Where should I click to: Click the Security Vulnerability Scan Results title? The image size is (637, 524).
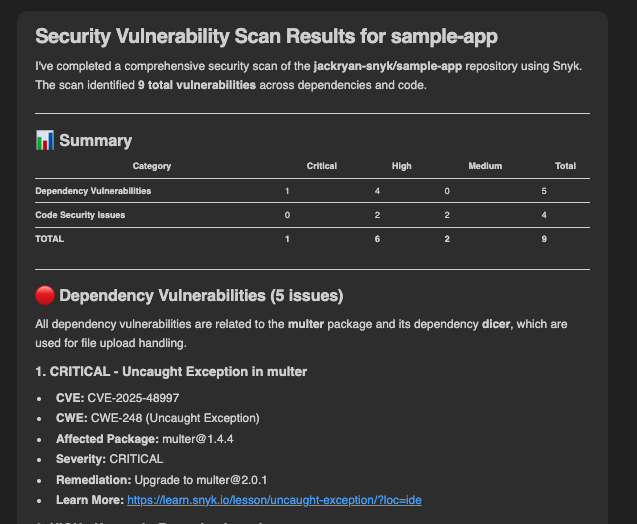266,37
